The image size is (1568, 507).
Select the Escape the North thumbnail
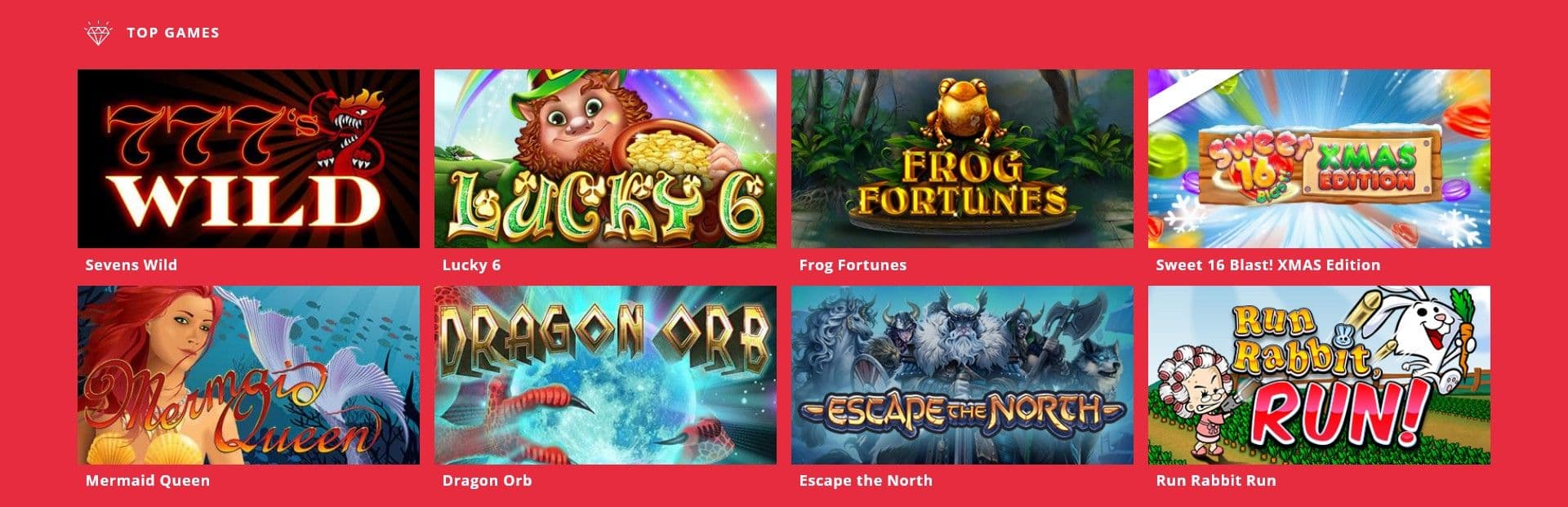[962, 375]
